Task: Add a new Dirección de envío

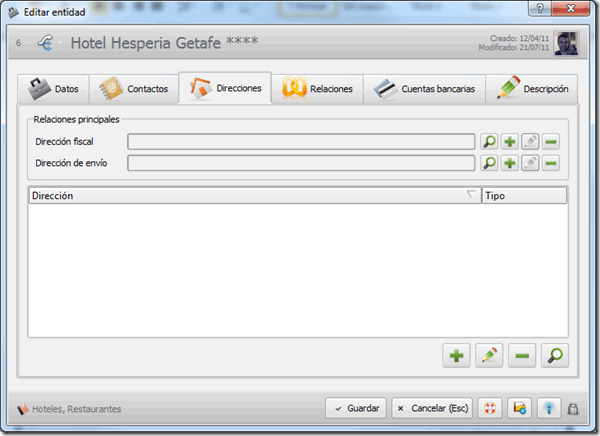Action: click(x=510, y=163)
